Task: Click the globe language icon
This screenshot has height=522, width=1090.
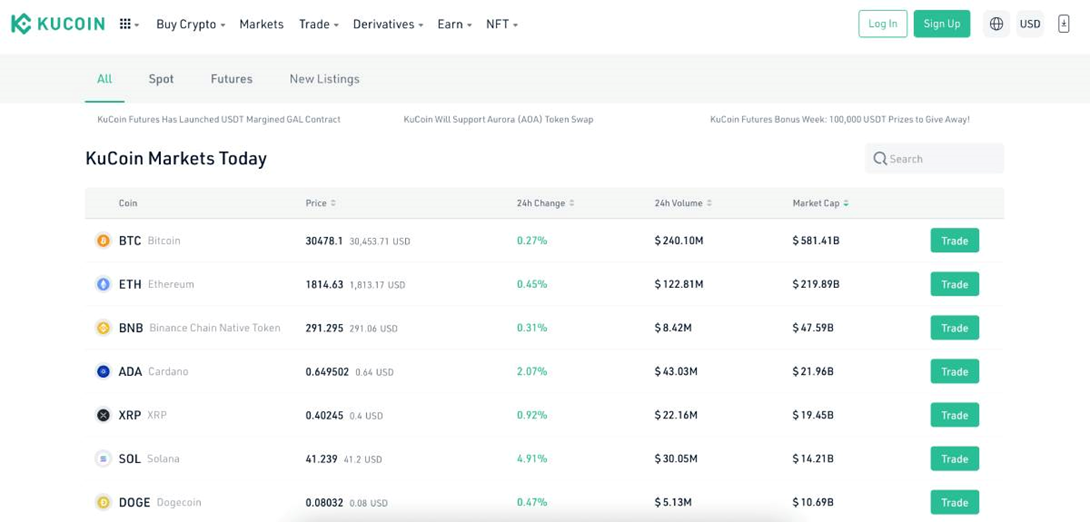Action: pos(996,24)
